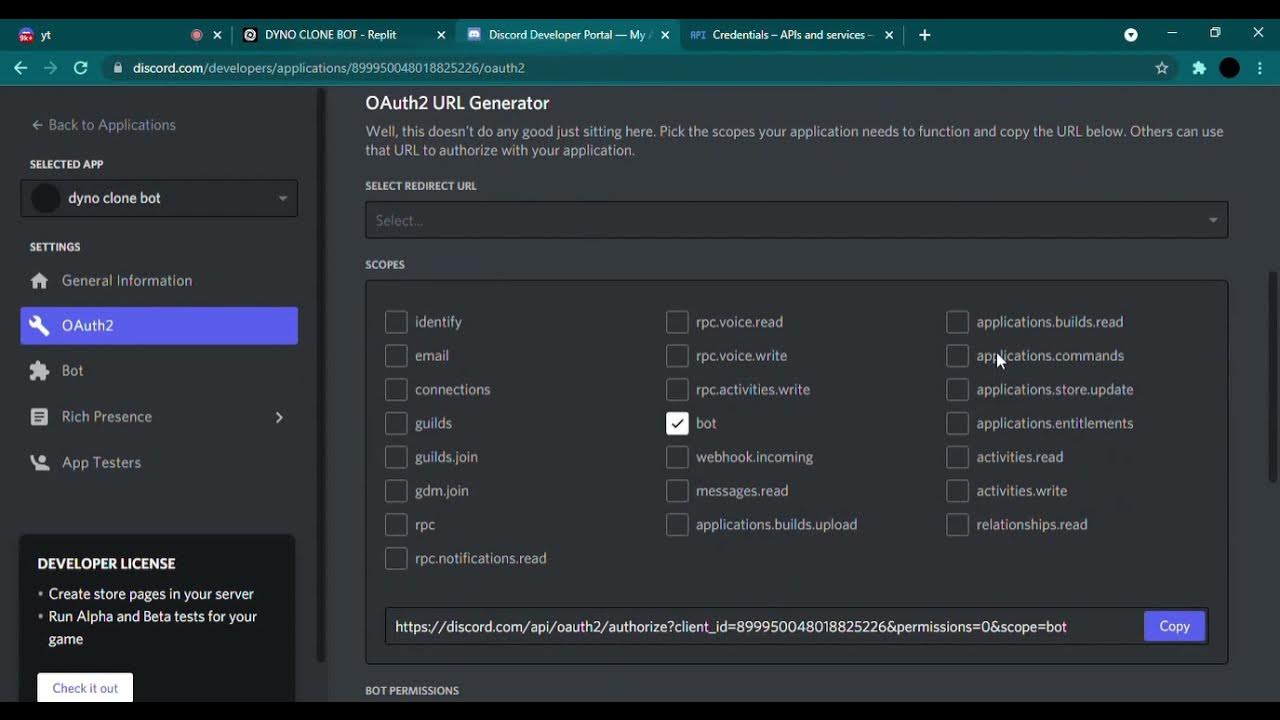
Task: Bookmark this page with the star icon
Action: click(x=1161, y=68)
